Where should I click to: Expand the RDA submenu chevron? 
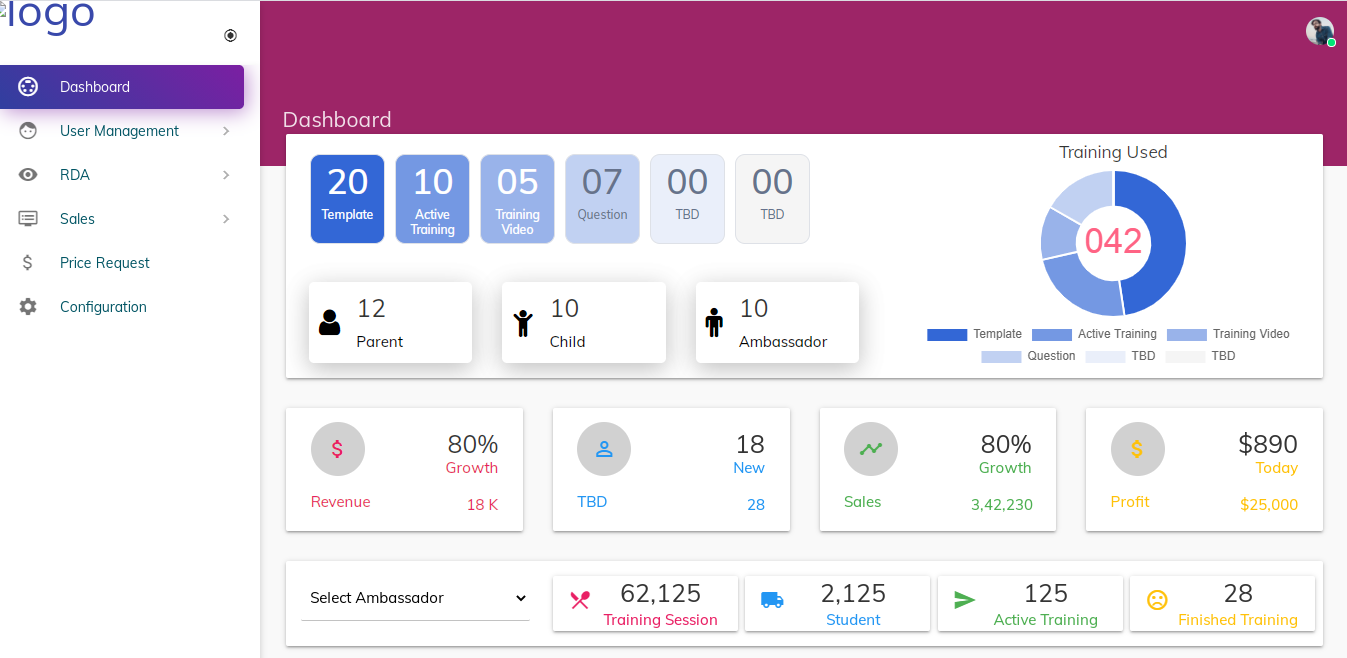click(x=226, y=175)
